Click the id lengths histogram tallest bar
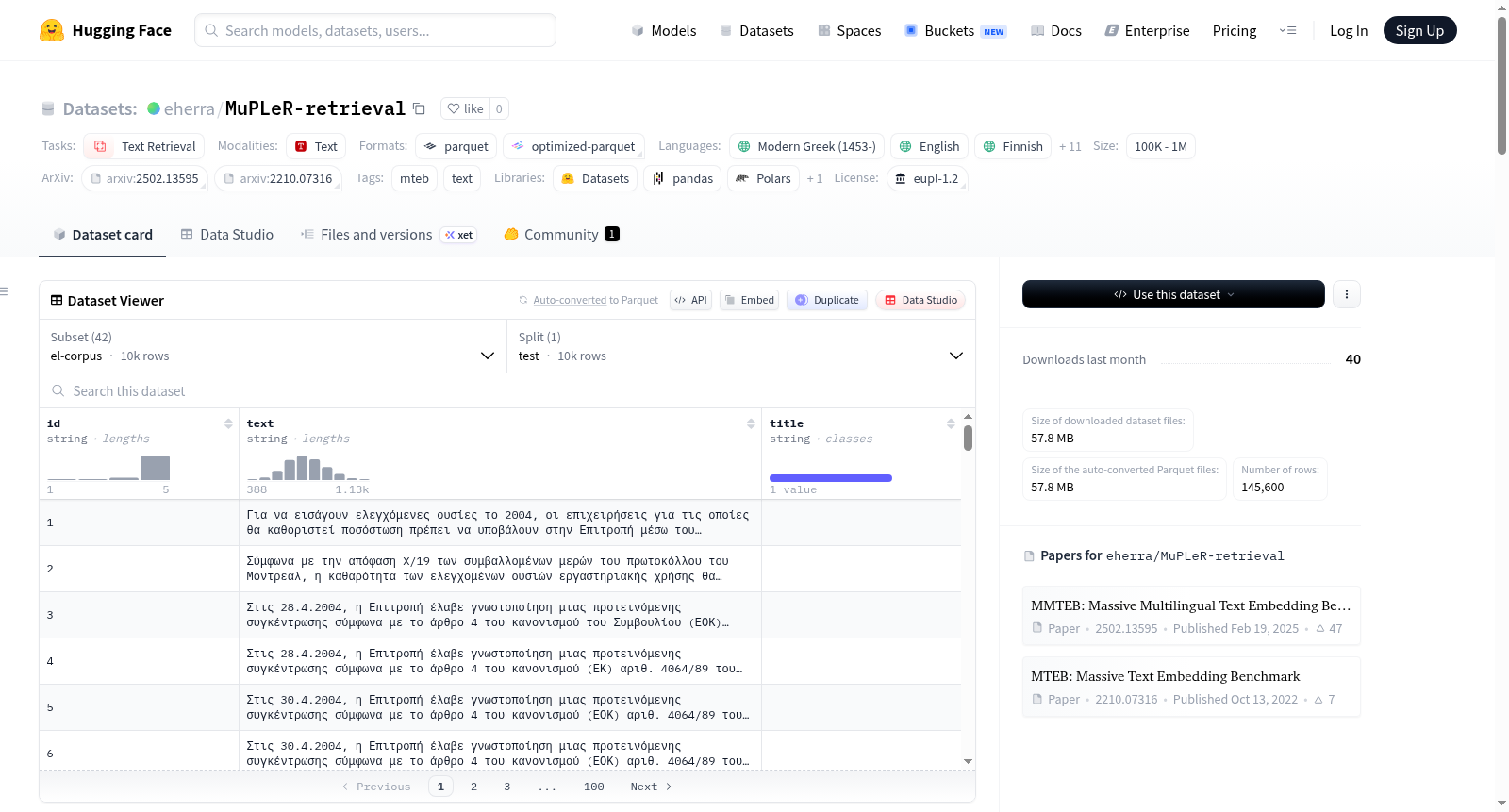 (155, 468)
